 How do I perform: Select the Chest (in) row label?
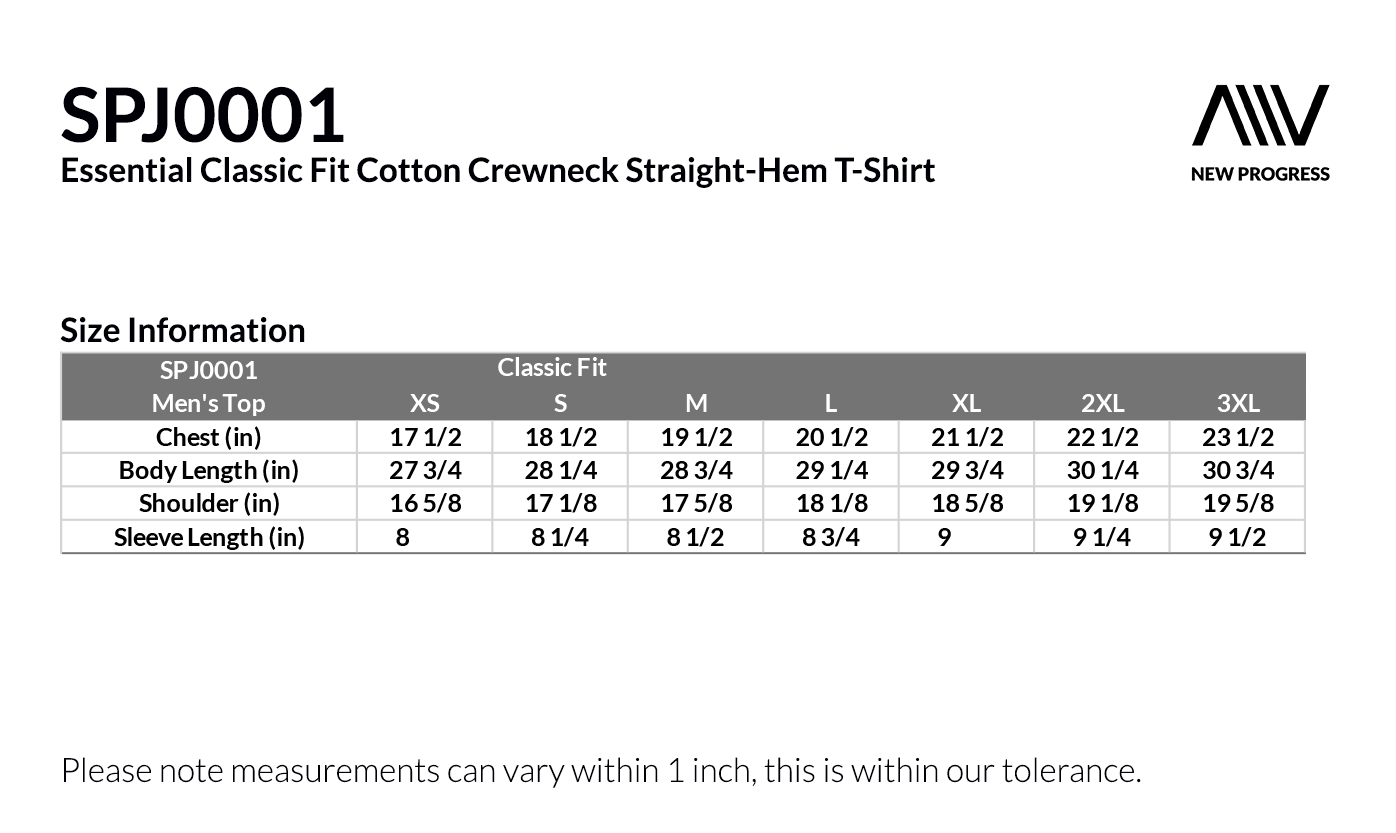coord(208,437)
